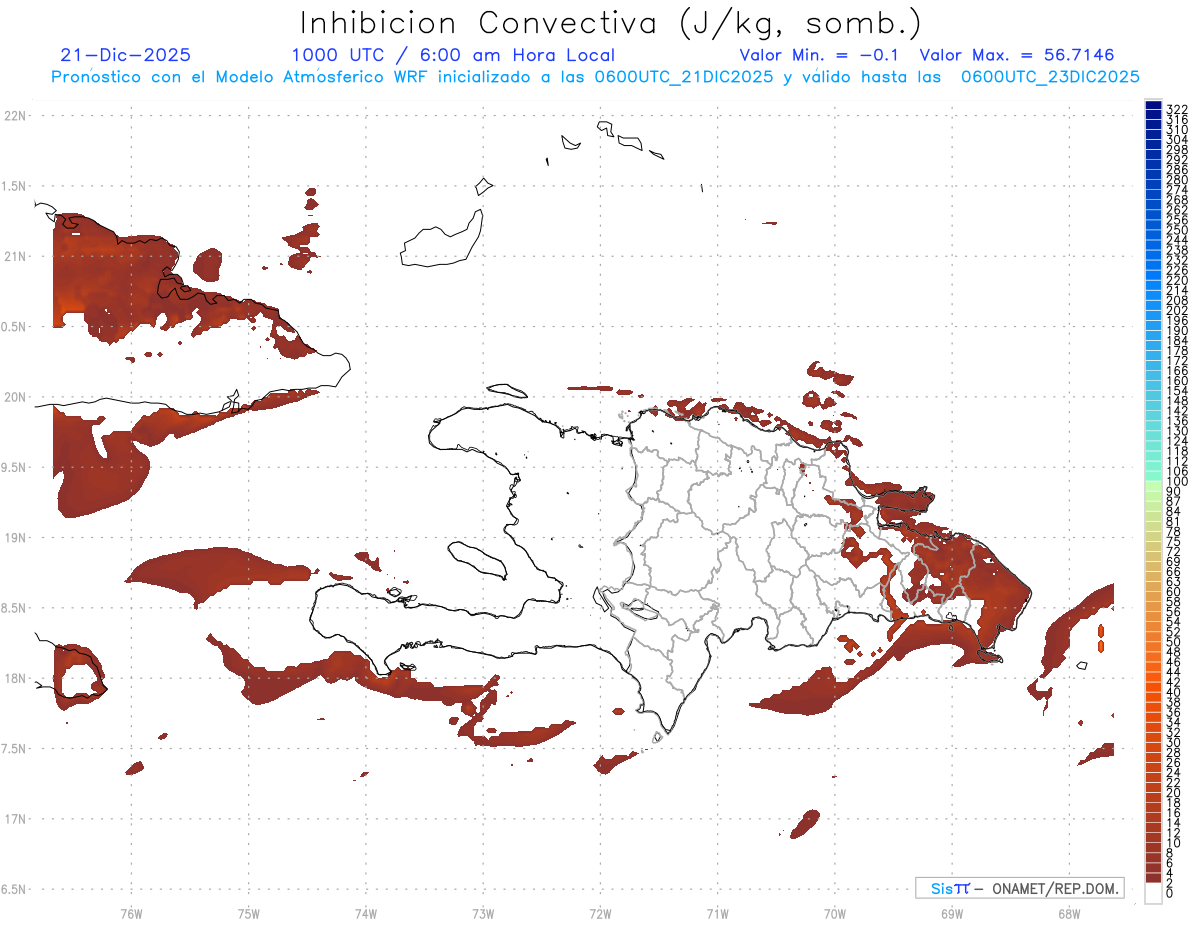The image size is (1200, 927).
Task: Click the "76W" longitude label
Action: [x=131, y=913]
